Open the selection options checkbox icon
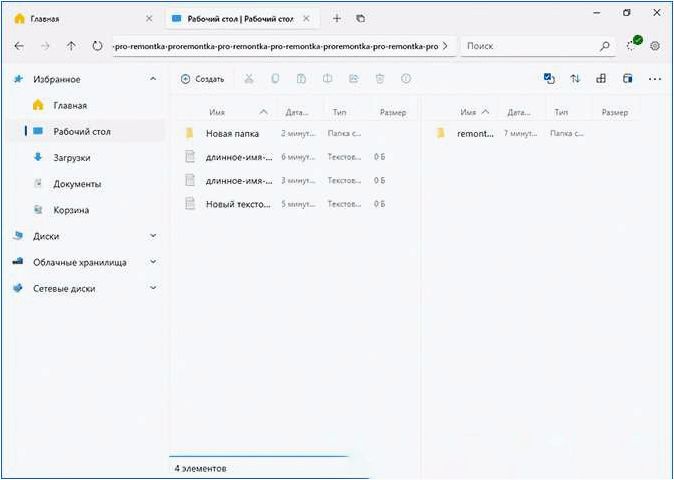Viewport: 674px width, 480px height. (549, 79)
